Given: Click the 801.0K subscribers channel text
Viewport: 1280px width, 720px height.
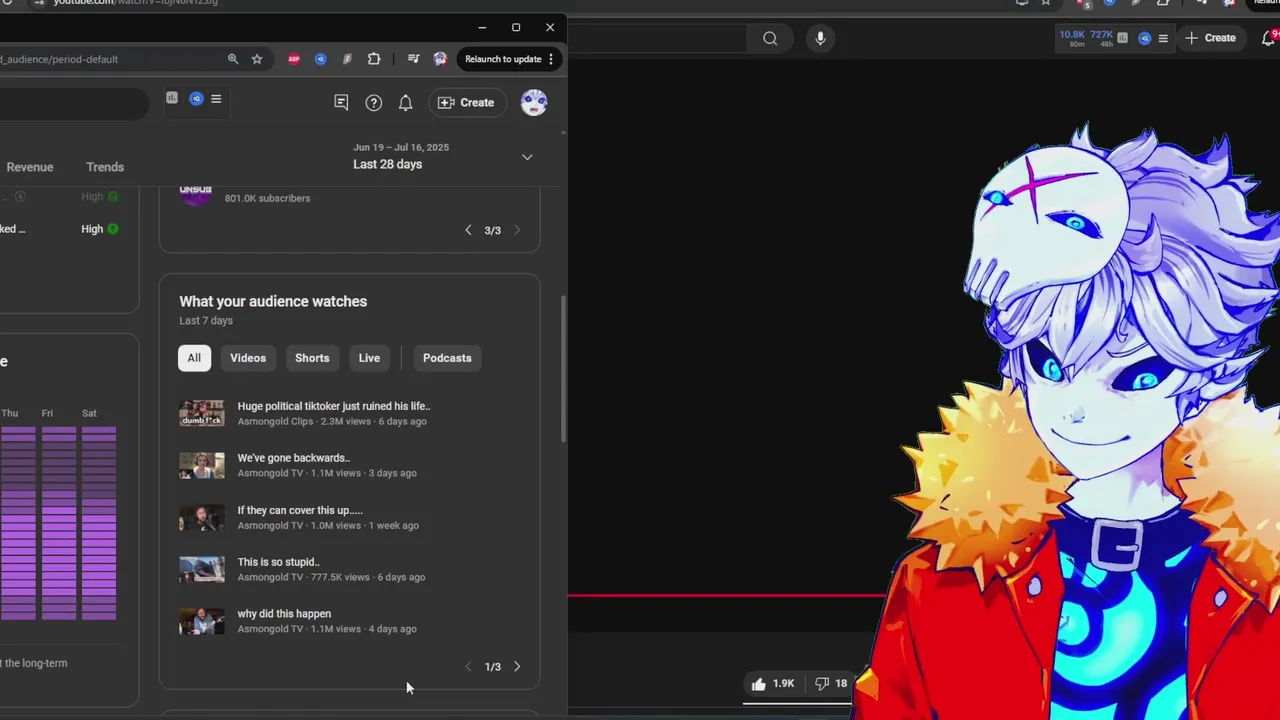Looking at the screenshot, I should click(267, 198).
